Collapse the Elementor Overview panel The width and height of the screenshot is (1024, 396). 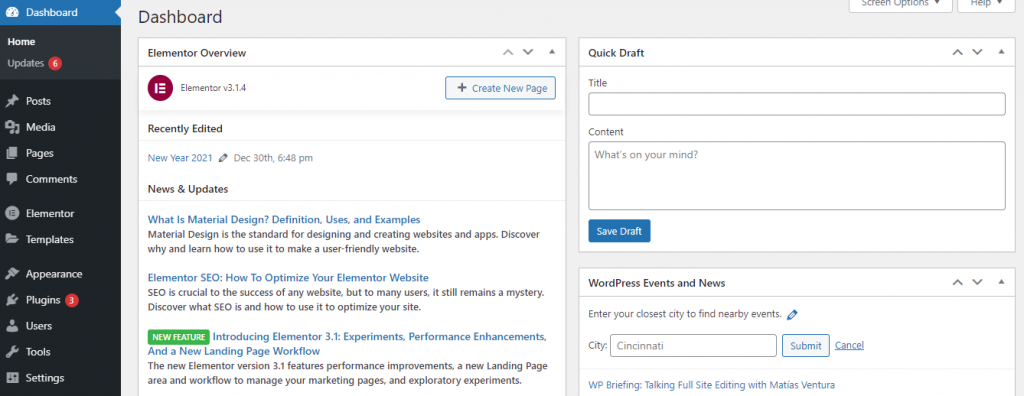[552, 52]
